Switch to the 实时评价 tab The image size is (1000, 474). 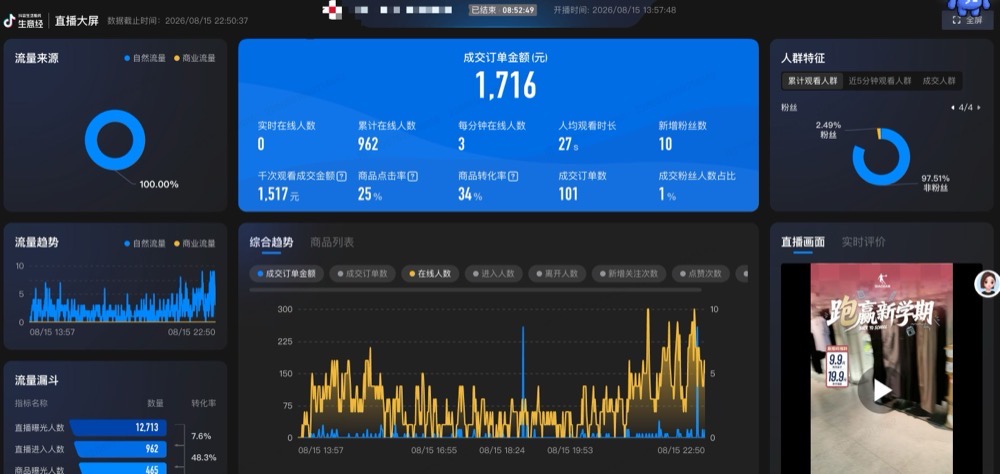(x=864, y=242)
